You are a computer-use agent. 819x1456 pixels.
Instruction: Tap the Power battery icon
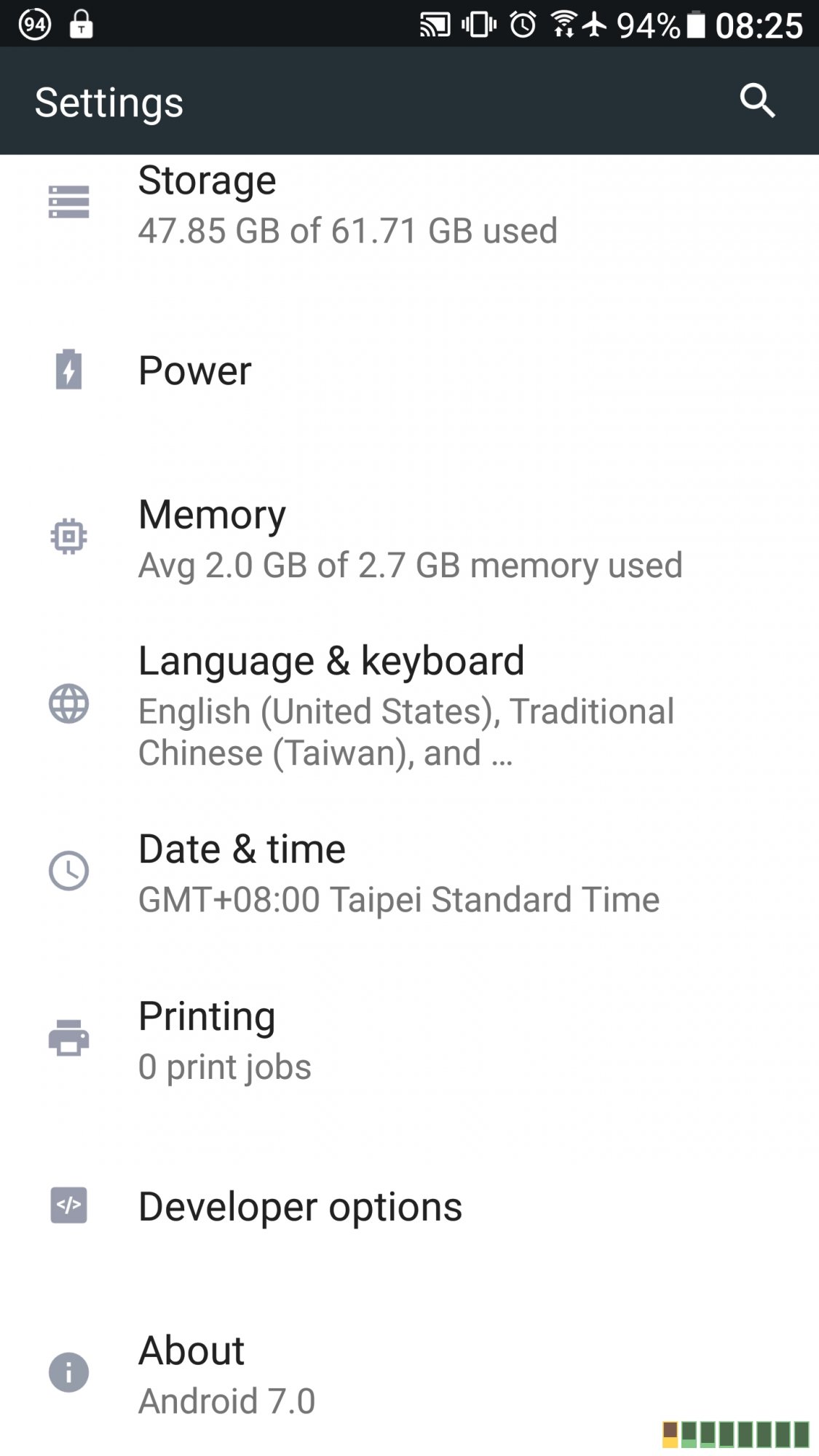(69, 370)
